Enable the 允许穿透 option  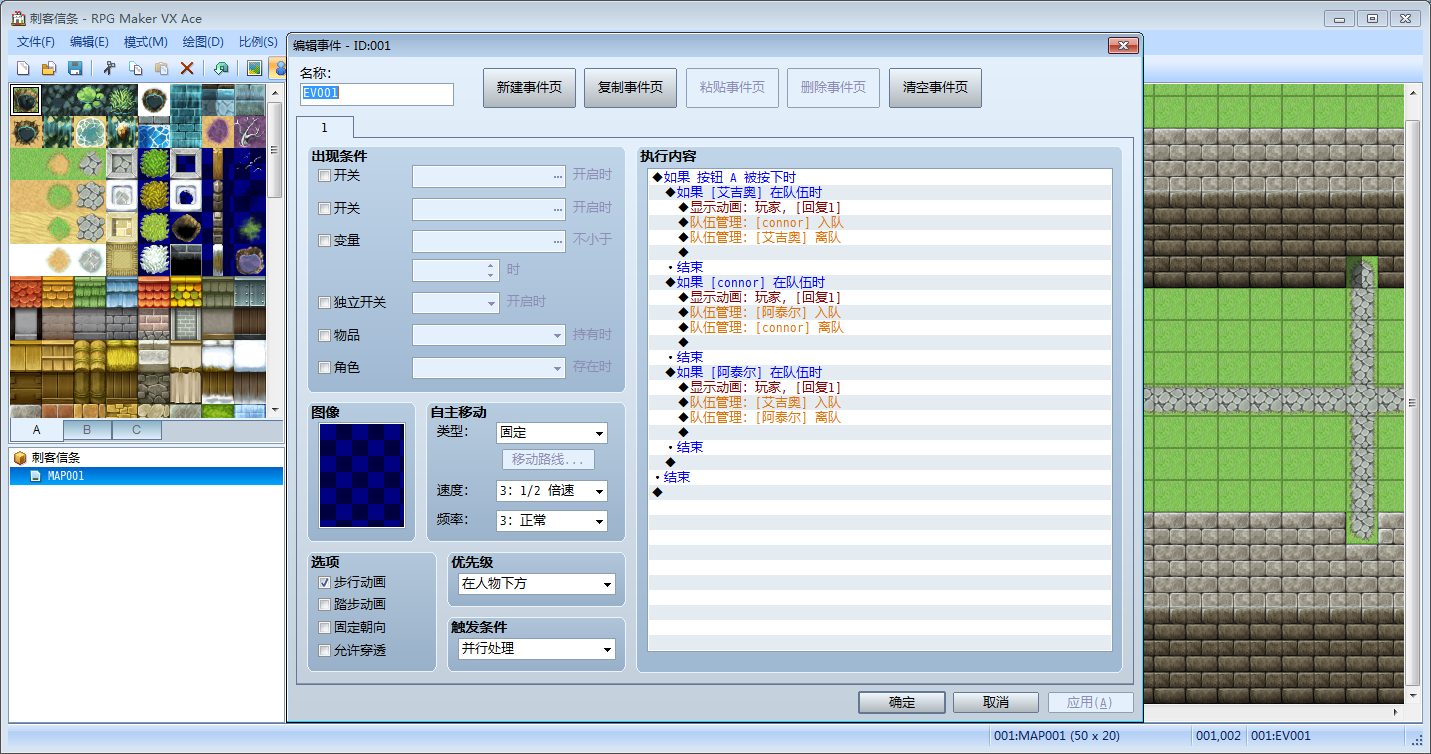(324, 650)
